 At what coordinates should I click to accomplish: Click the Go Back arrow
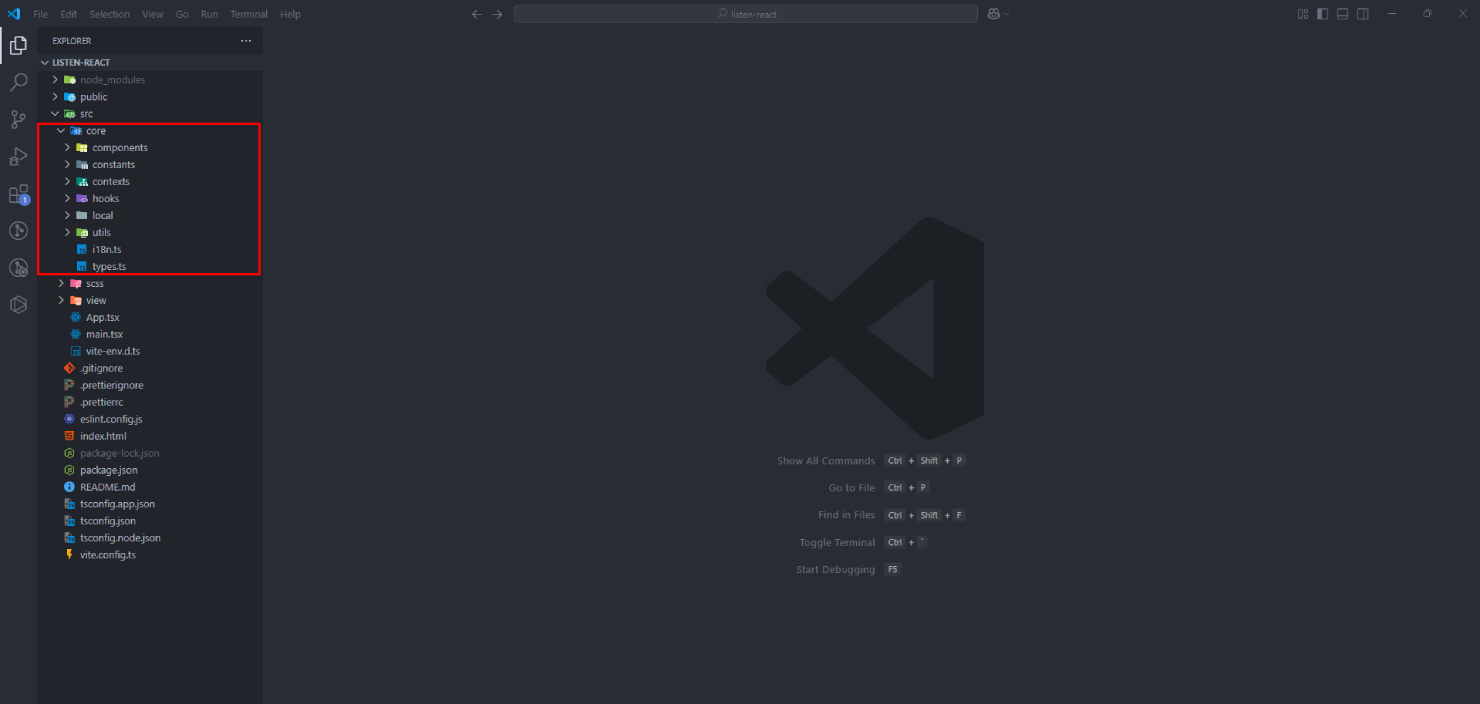[x=477, y=14]
